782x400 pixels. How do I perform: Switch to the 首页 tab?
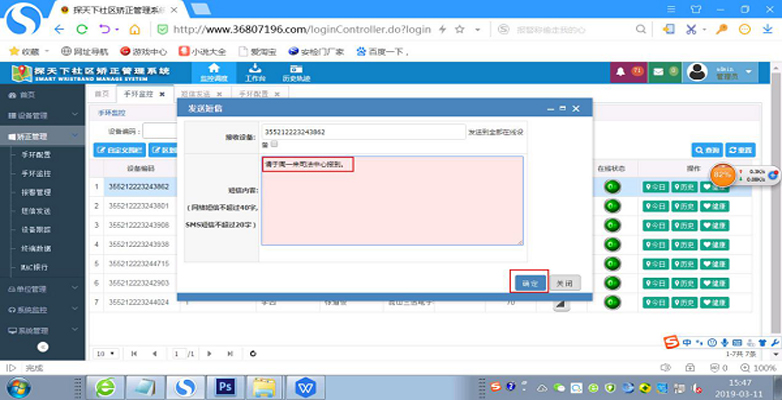click(x=101, y=94)
